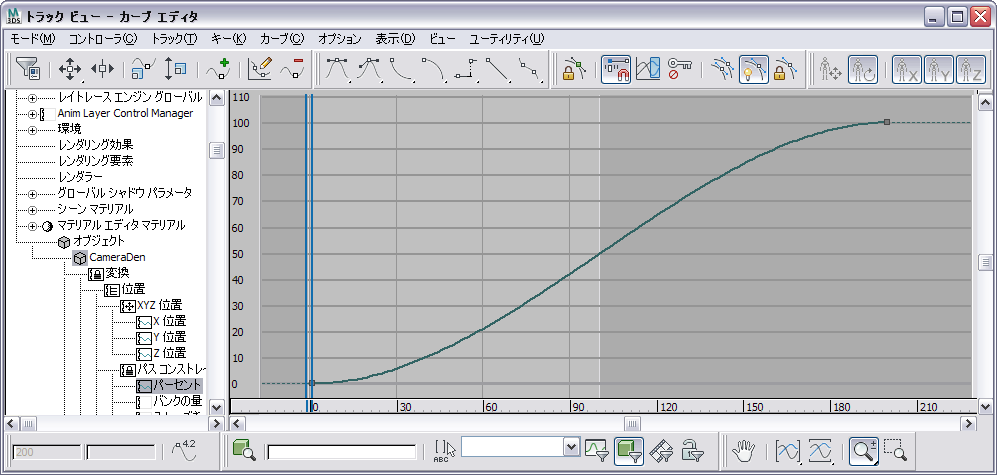Viewport: 997px width, 475px height.
Task: Open the track Filters dialog icon
Action: tap(28, 69)
